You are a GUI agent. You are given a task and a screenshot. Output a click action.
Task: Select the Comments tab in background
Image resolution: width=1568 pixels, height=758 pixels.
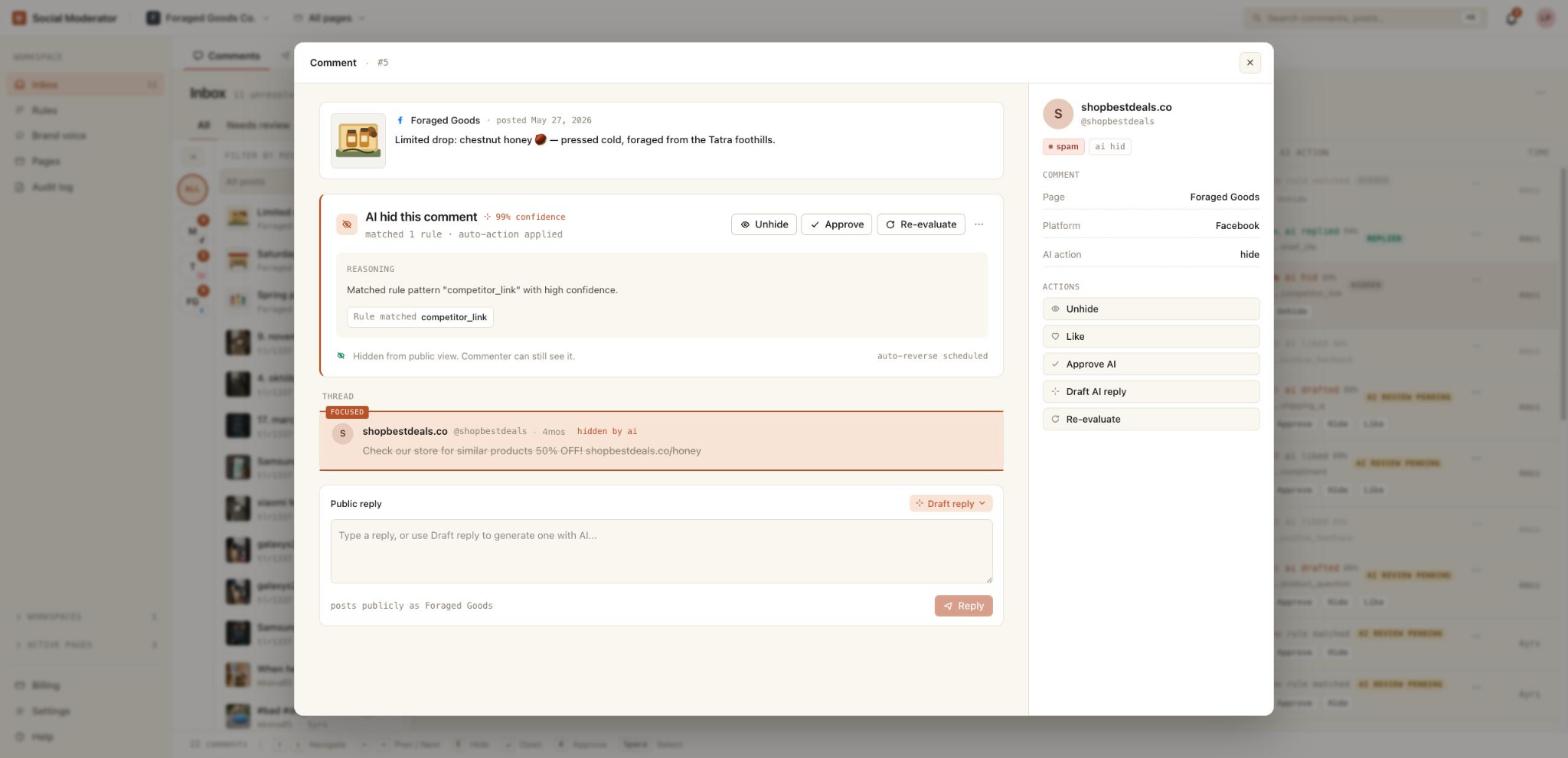click(226, 56)
